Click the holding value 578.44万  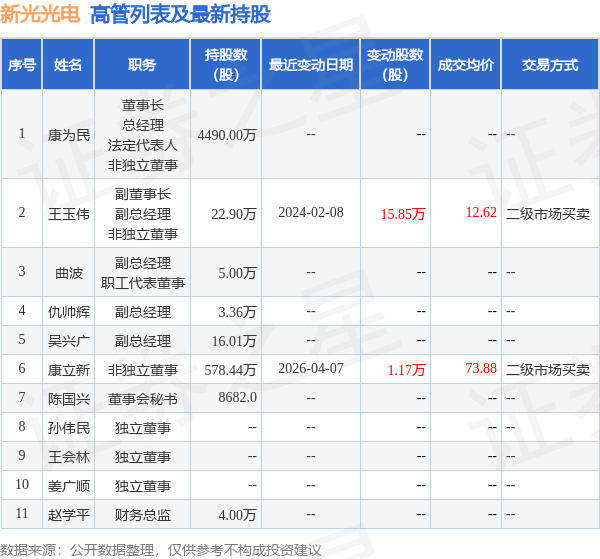pos(230,370)
